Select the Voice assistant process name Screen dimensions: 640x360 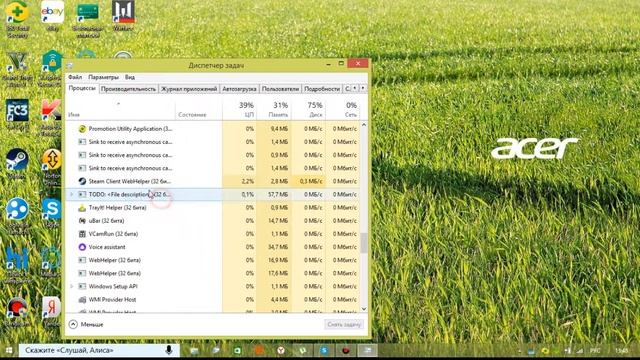pos(107,247)
